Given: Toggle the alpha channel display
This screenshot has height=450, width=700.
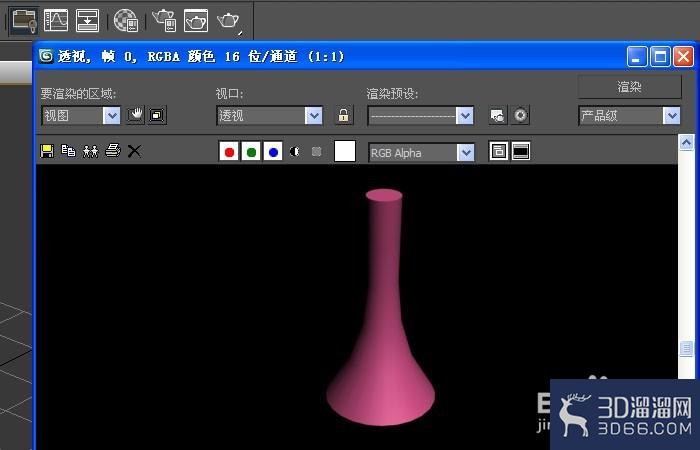Looking at the screenshot, I should pyautogui.click(x=295, y=151).
